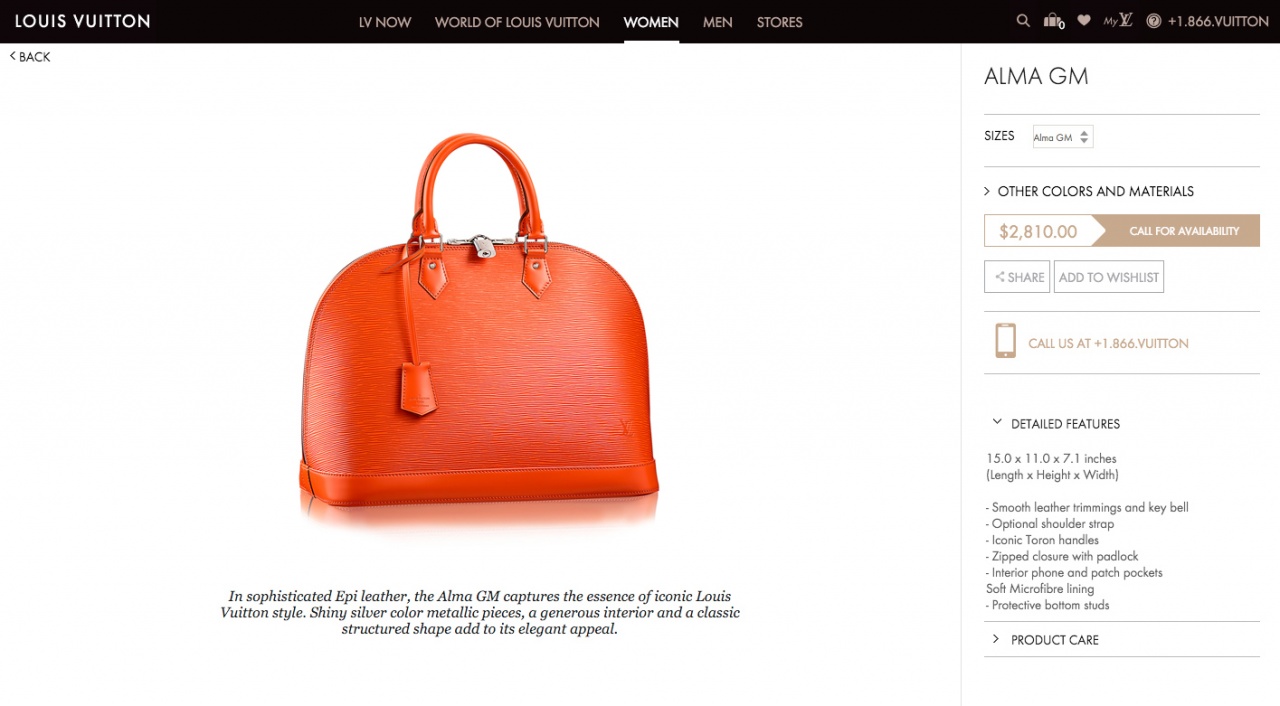Screen dimensions: 1280x706
Task: Click the orange Alma bag image
Action: click(479, 325)
